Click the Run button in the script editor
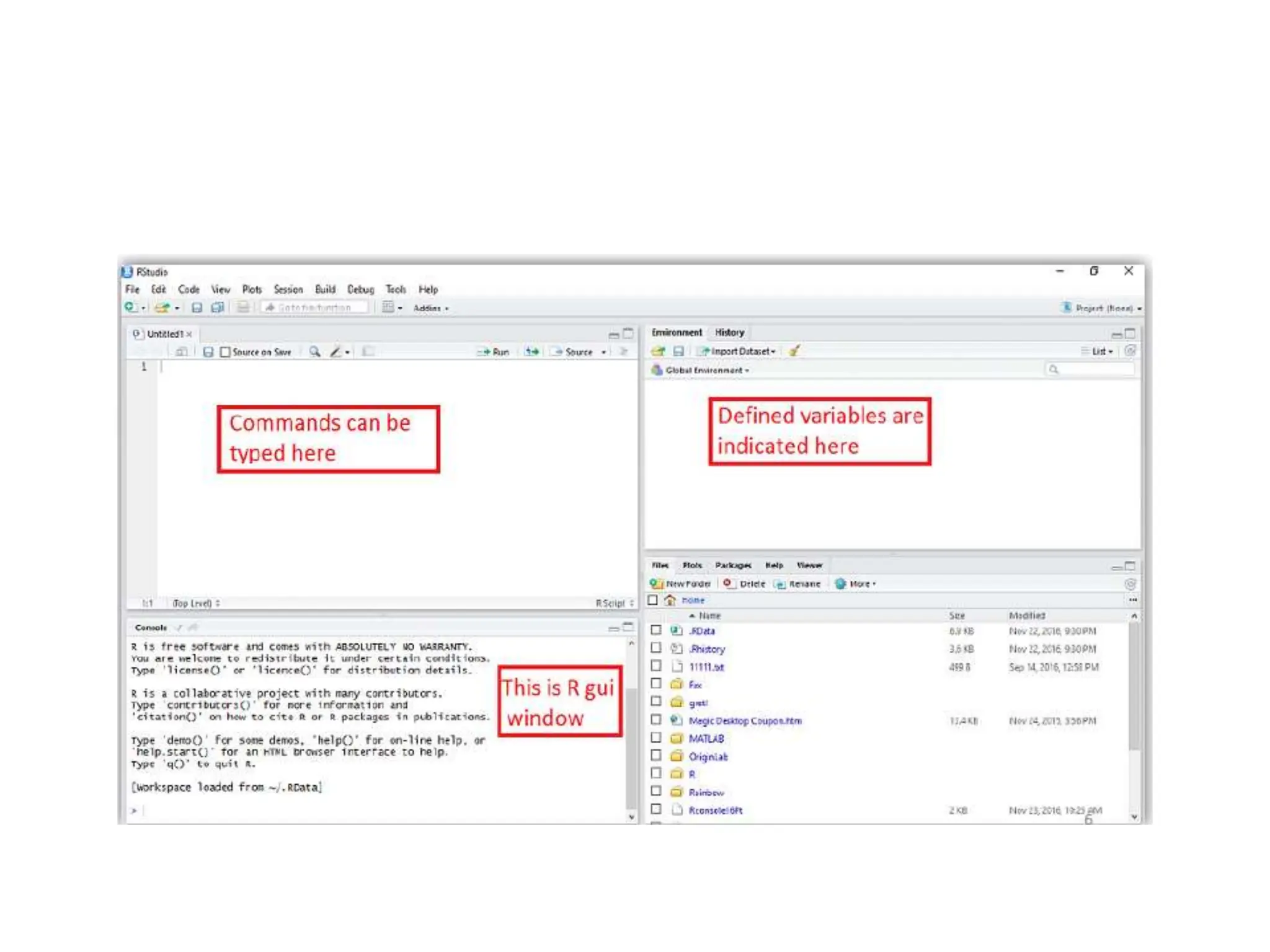The height and width of the screenshot is (952, 1270). [494, 351]
